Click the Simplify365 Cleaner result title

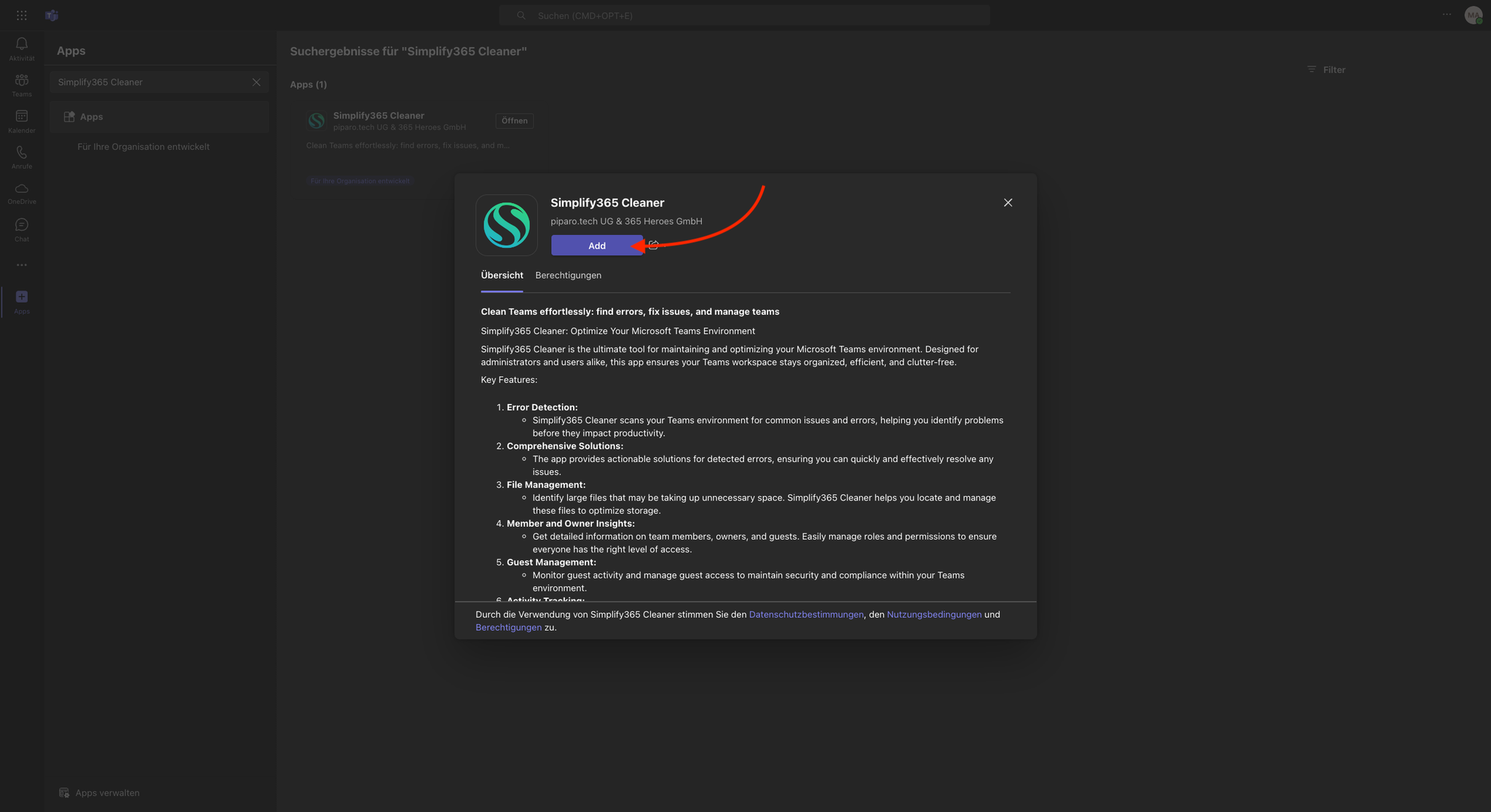coord(379,115)
